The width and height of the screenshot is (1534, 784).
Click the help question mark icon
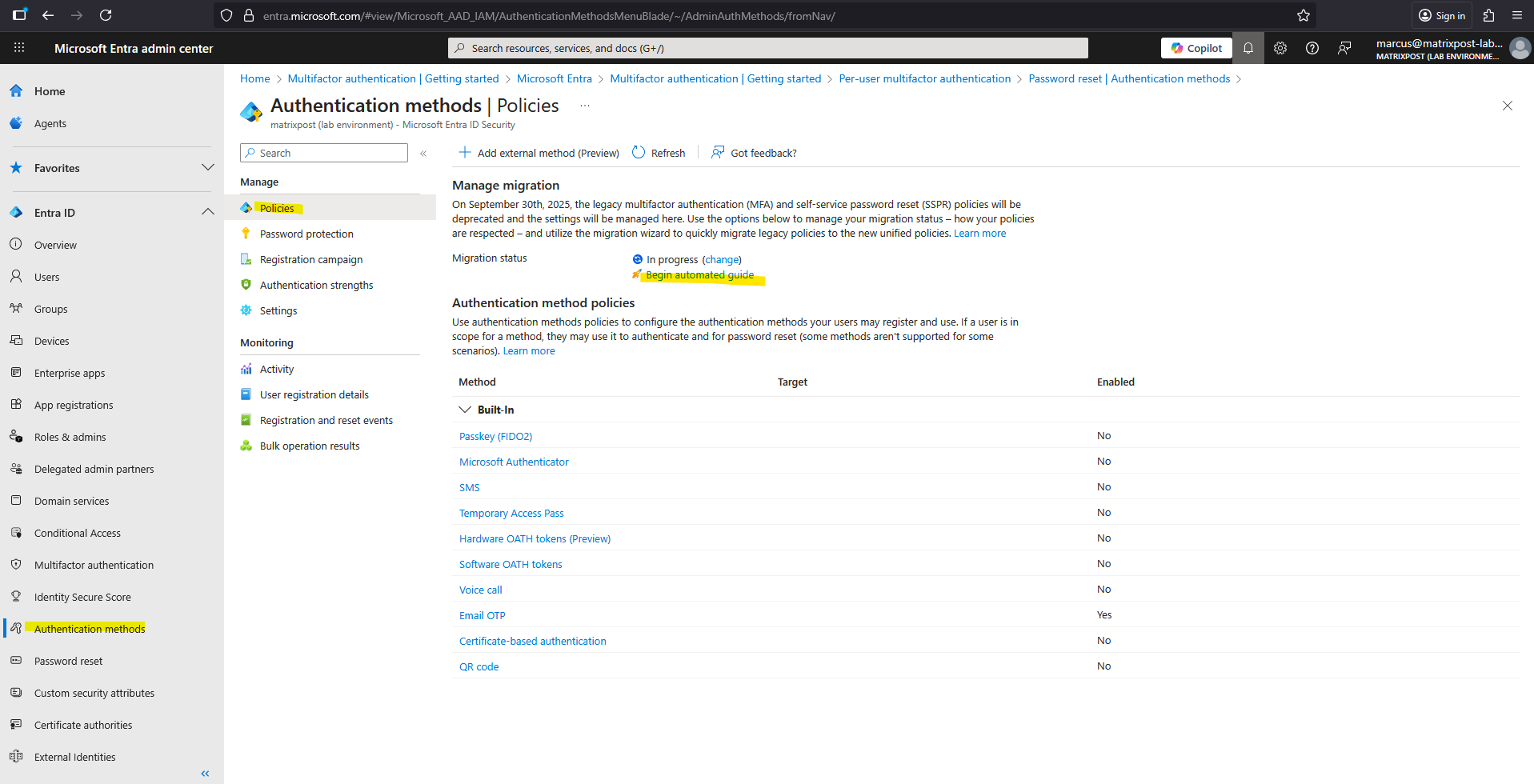point(1312,48)
